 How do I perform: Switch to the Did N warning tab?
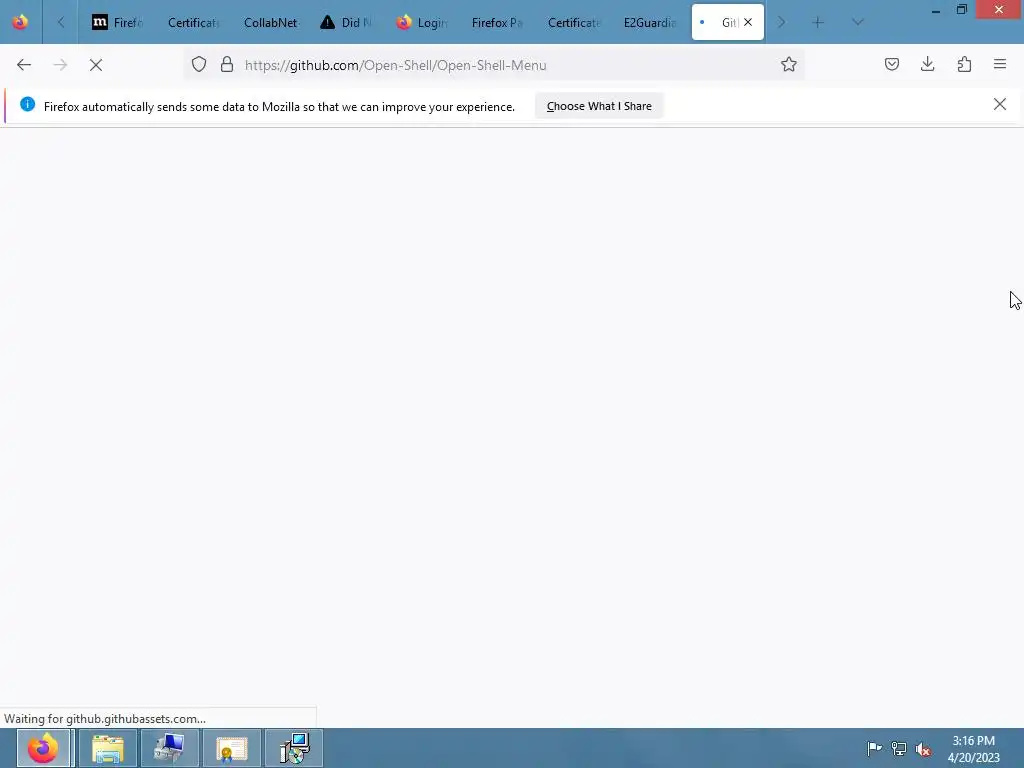pyautogui.click(x=346, y=22)
